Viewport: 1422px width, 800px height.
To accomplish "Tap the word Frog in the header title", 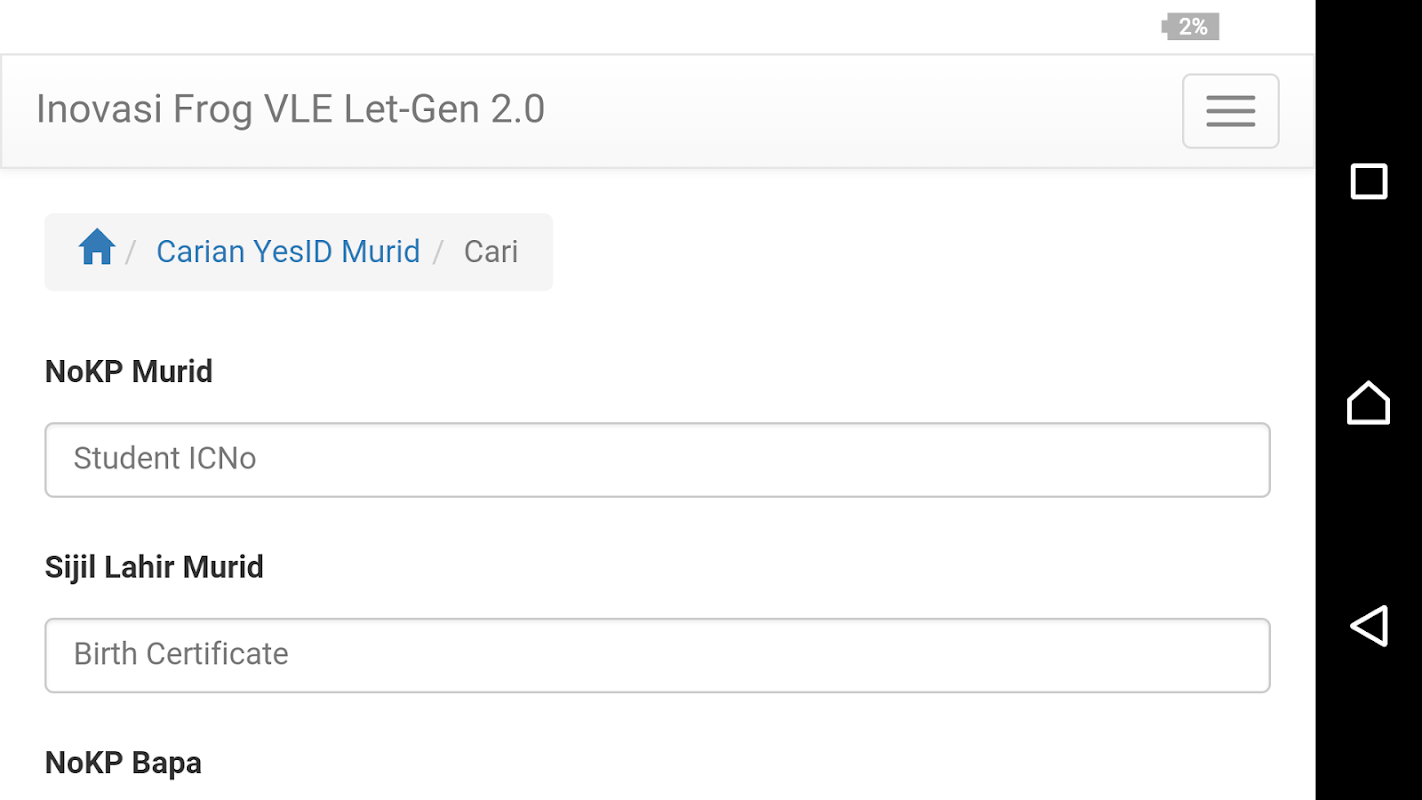I will click(x=213, y=109).
